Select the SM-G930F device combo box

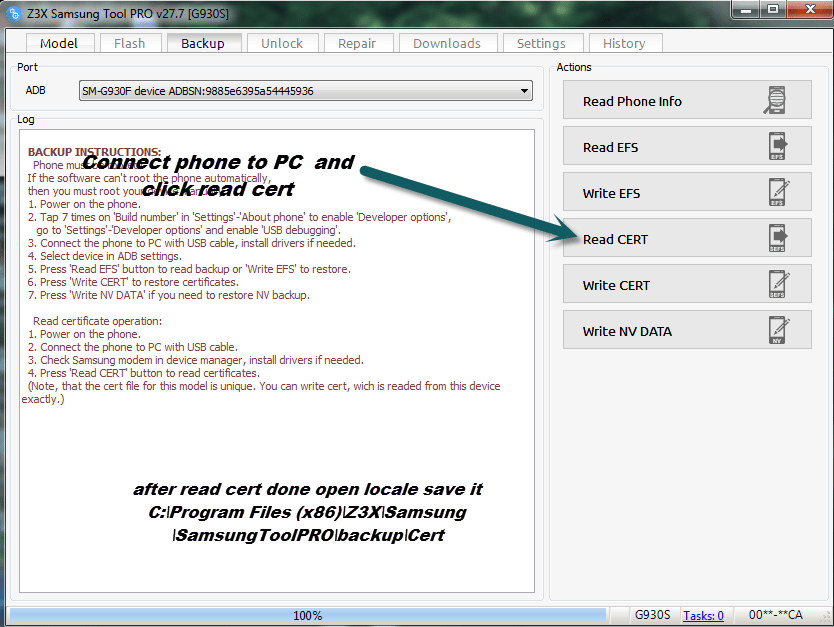click(x=306, y=91)
